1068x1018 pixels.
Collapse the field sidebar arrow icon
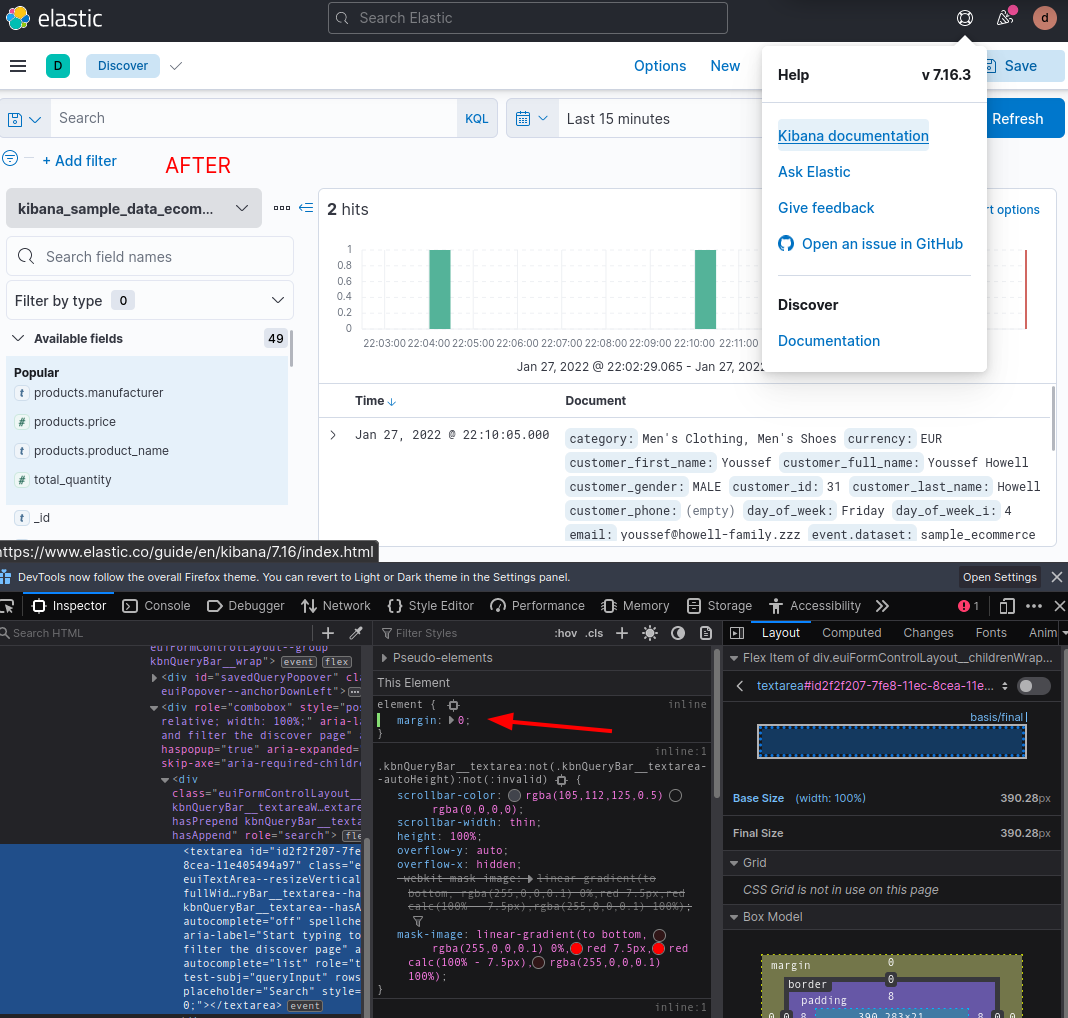(x=307, y=208)
